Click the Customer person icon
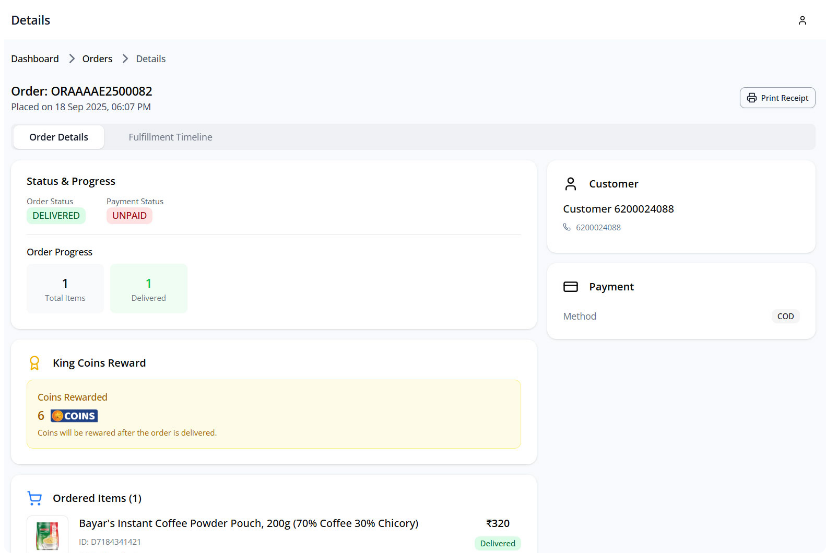This screenshot has width=829, height=560. [571, 184]
